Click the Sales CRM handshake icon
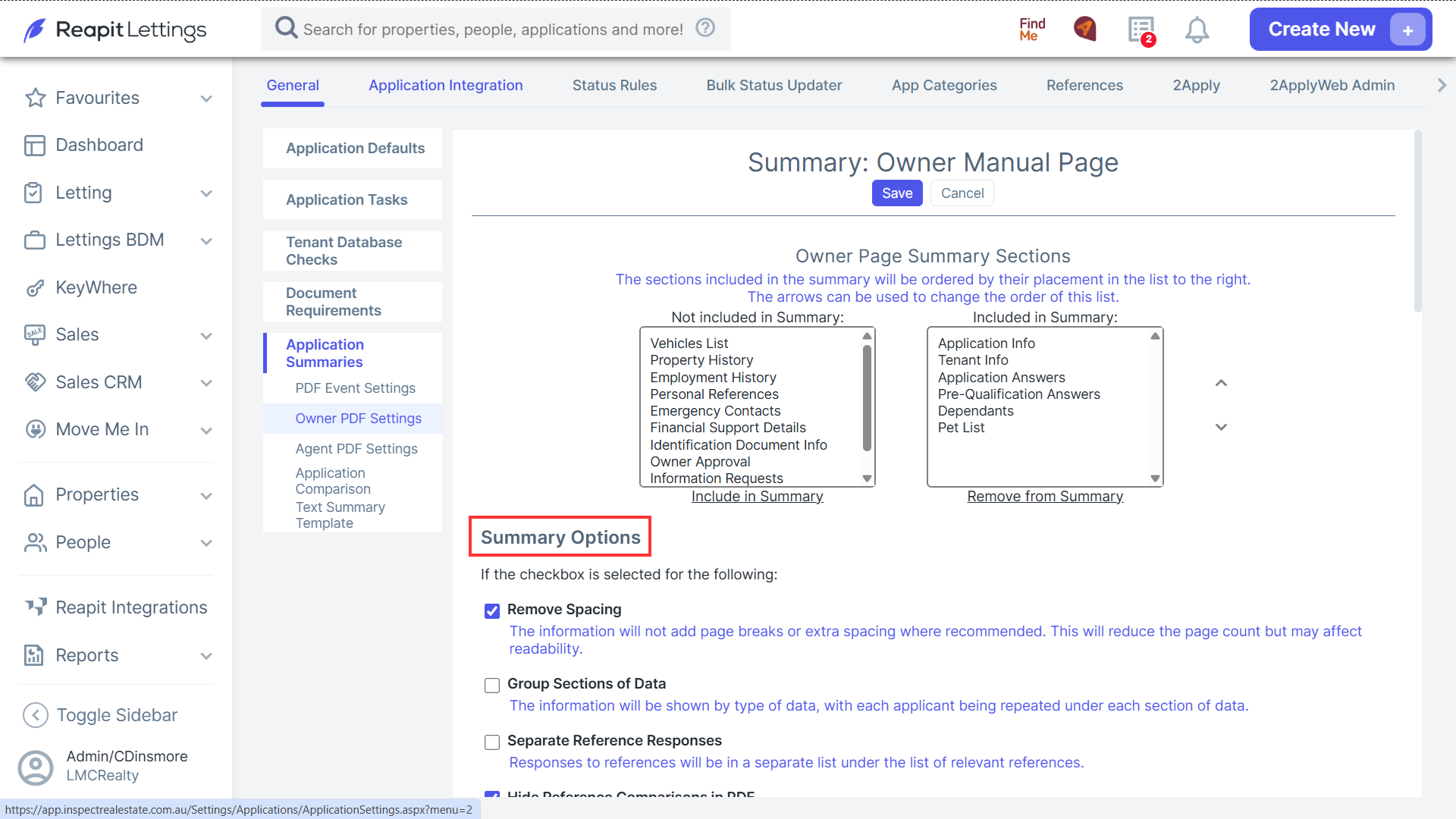The image size is (1456, 819). (x=35, y=382)
